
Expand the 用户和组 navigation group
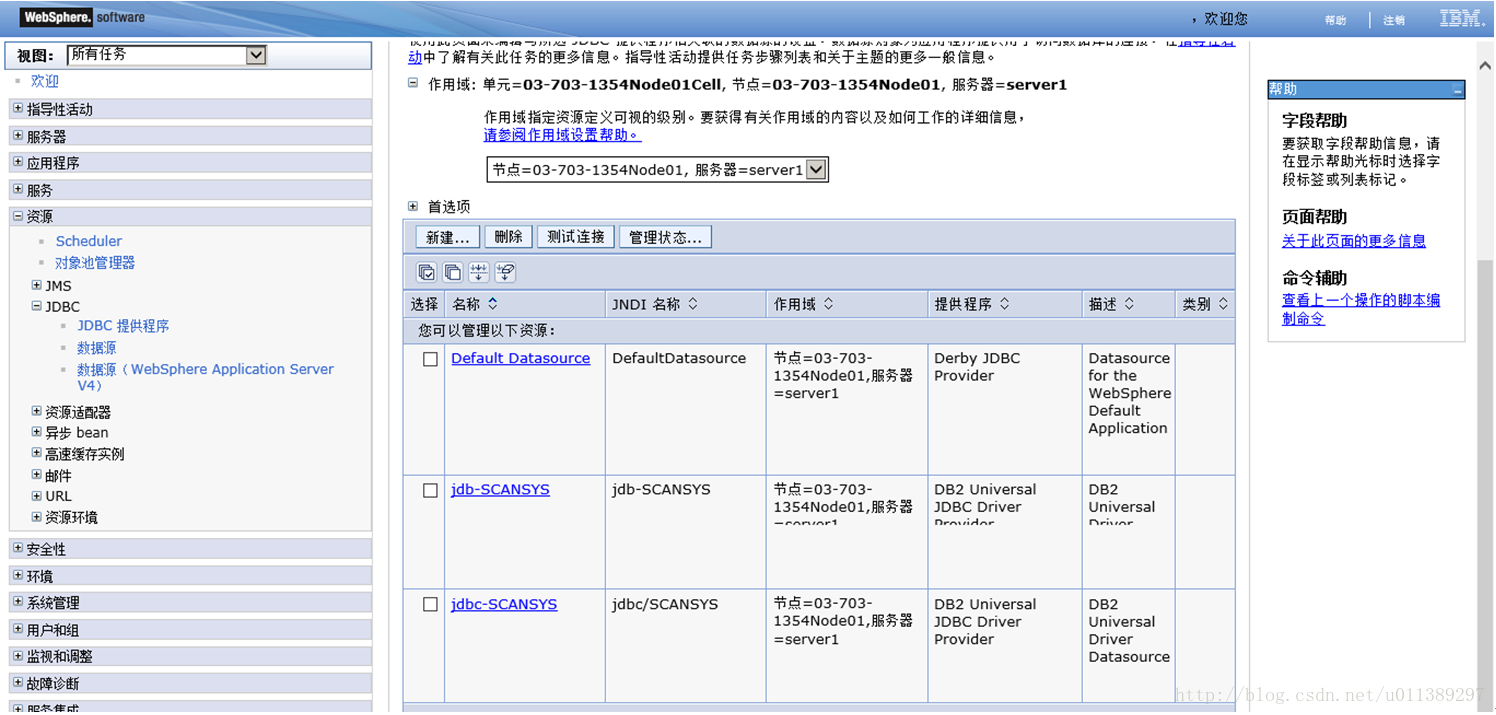[x=18, y=630]
